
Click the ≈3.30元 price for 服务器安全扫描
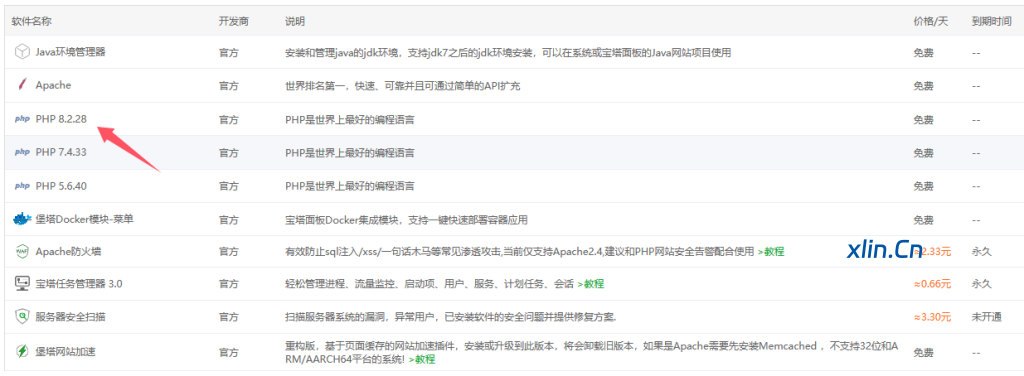(x=933, y=317)
